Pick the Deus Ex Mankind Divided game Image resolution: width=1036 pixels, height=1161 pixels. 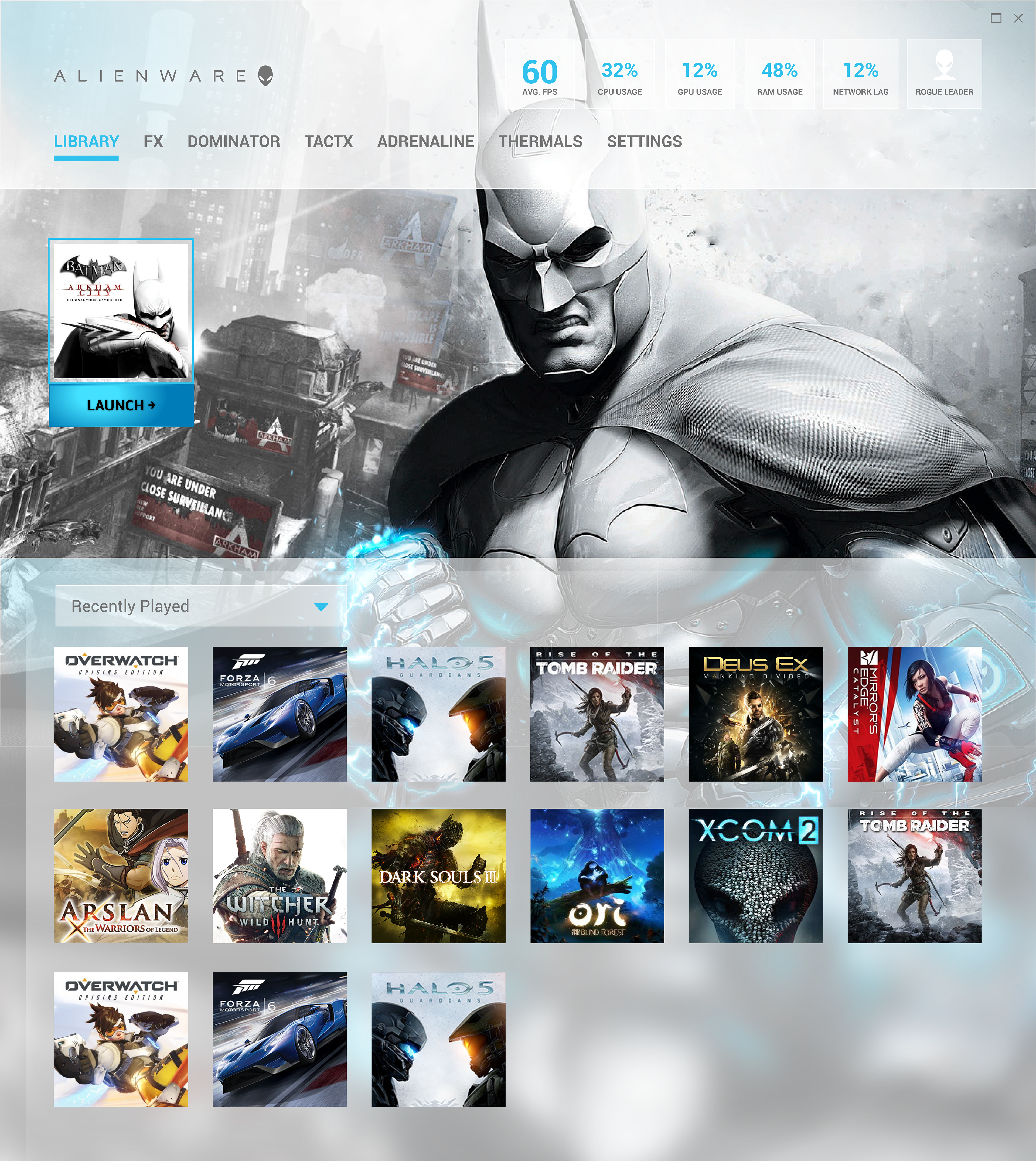[755, 714]
